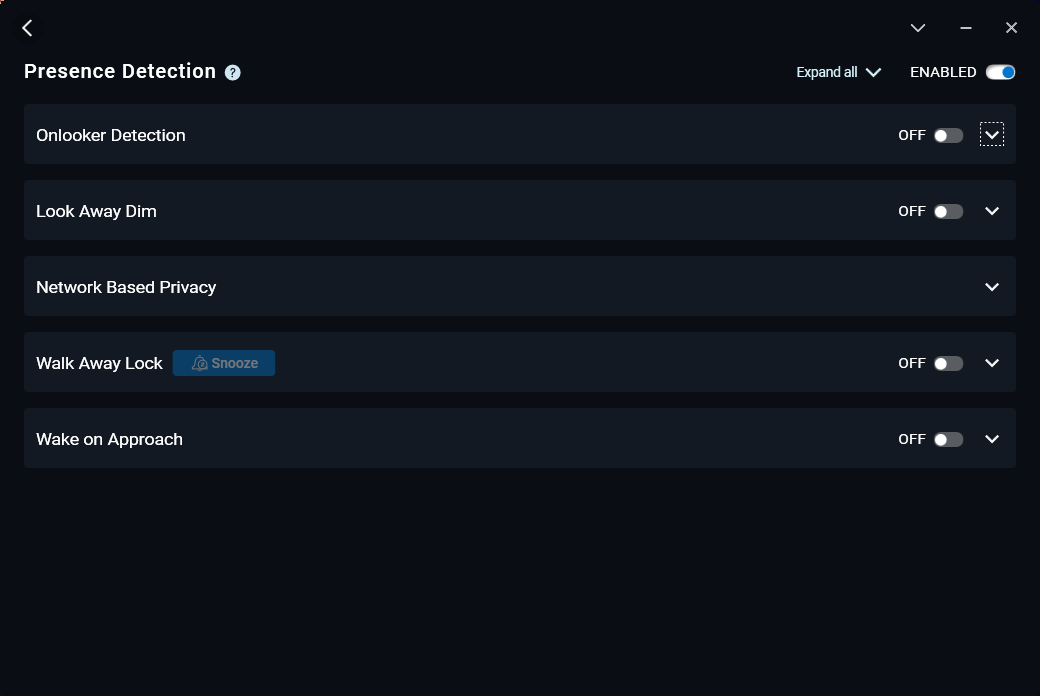The image size is (1040, 696).
Task: Close the Presence Detection window
Action: [1011, 28]
